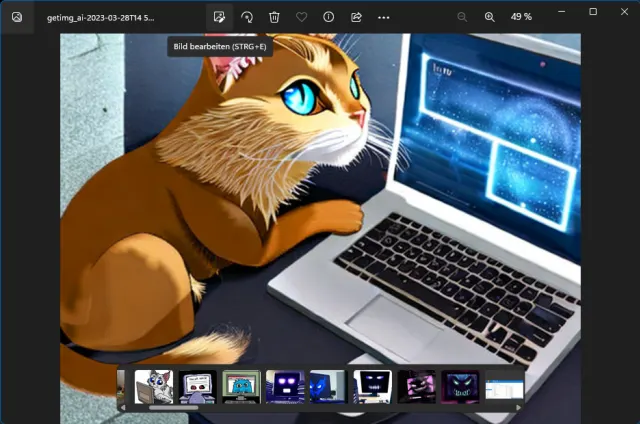Click the zoom in magnifier icon

pos(490,17)
